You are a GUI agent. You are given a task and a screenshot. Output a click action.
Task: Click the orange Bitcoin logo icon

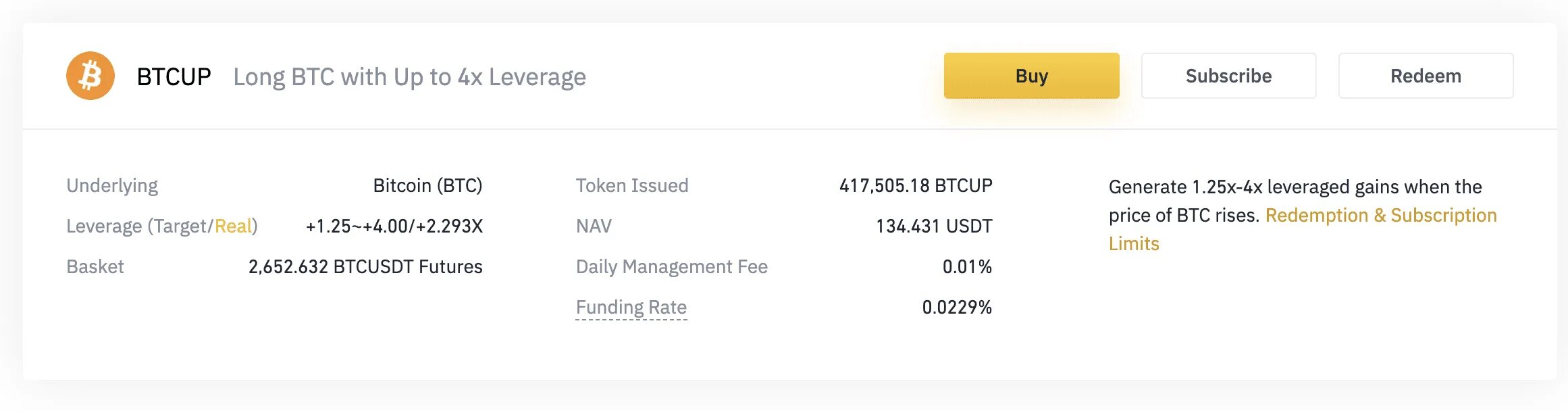click(90, 76)
